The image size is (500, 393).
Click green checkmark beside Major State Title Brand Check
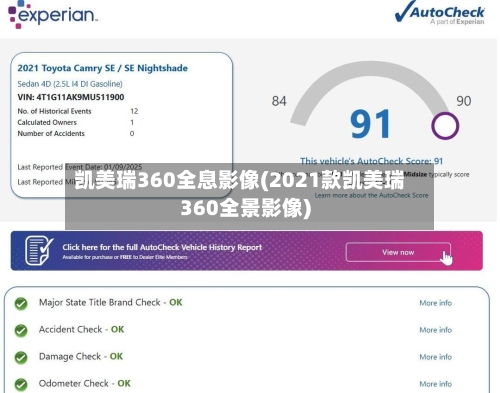[21, 304]
